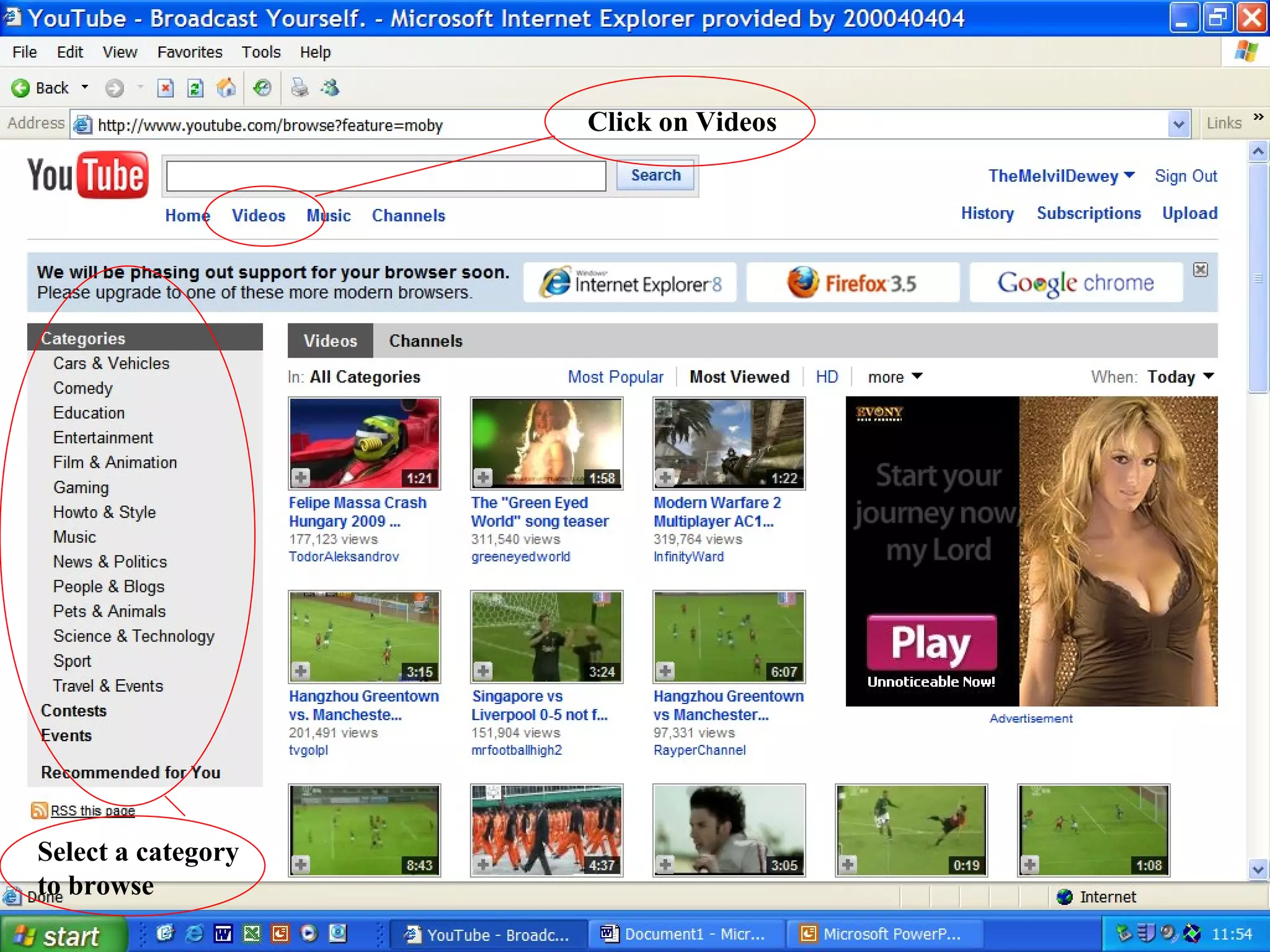Open TheMelvilDewey account dropdown

1130,175
